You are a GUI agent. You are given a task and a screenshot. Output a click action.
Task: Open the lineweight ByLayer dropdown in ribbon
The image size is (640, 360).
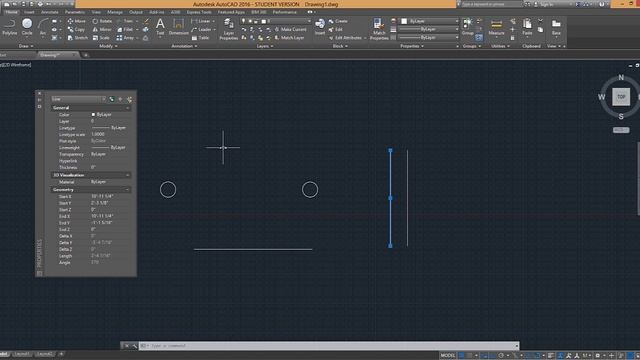429,29
